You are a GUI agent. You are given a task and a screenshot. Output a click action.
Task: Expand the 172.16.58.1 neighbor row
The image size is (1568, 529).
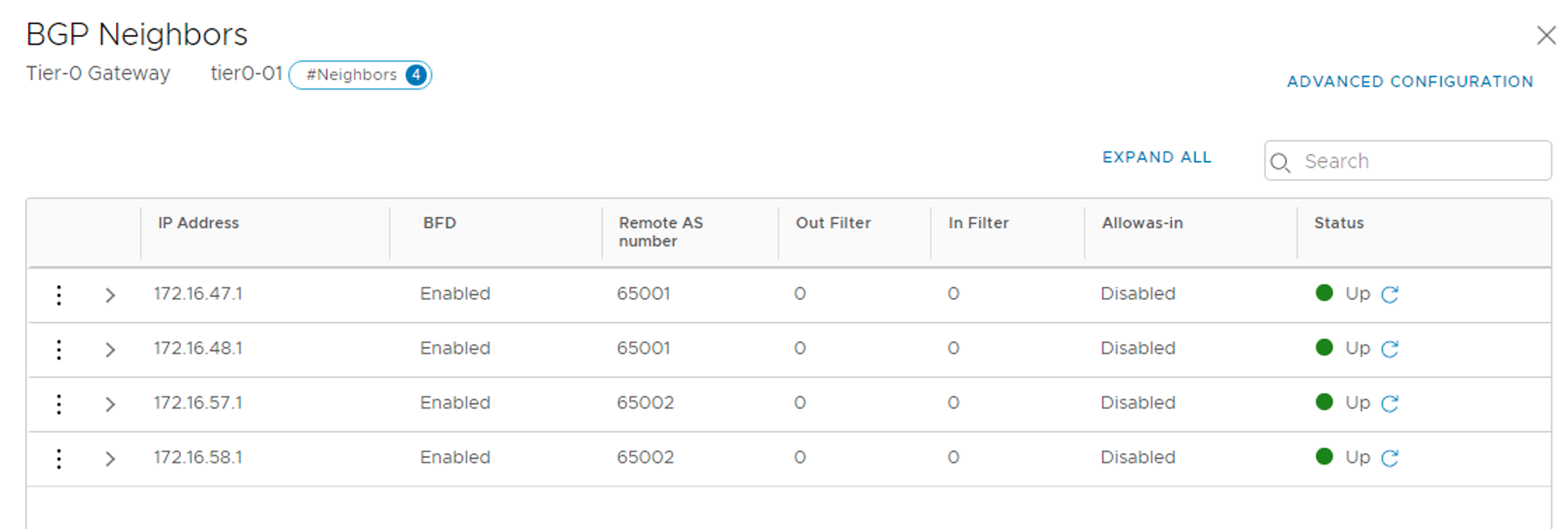(x=110, y=459)
